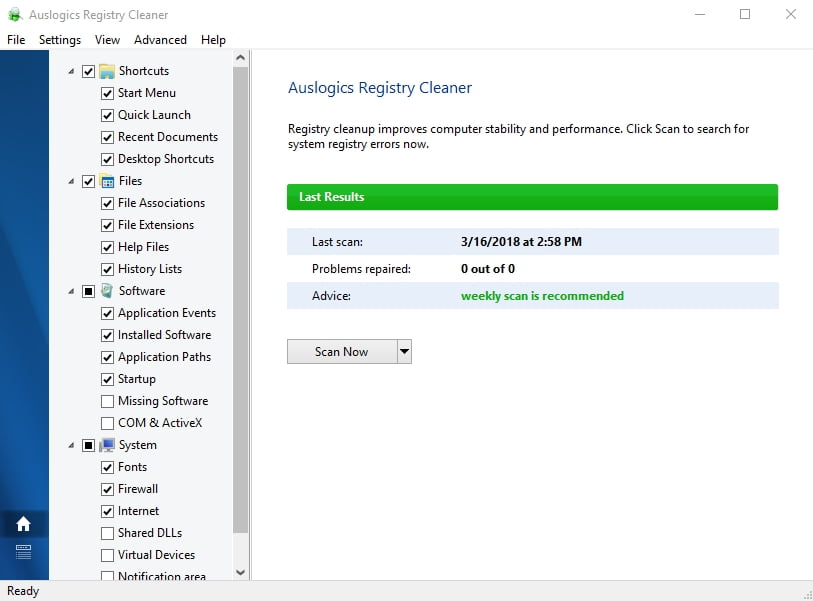Viewport: 813px width, 601px height.
Task: Click the Scan Now button
Action: [342, 352]
